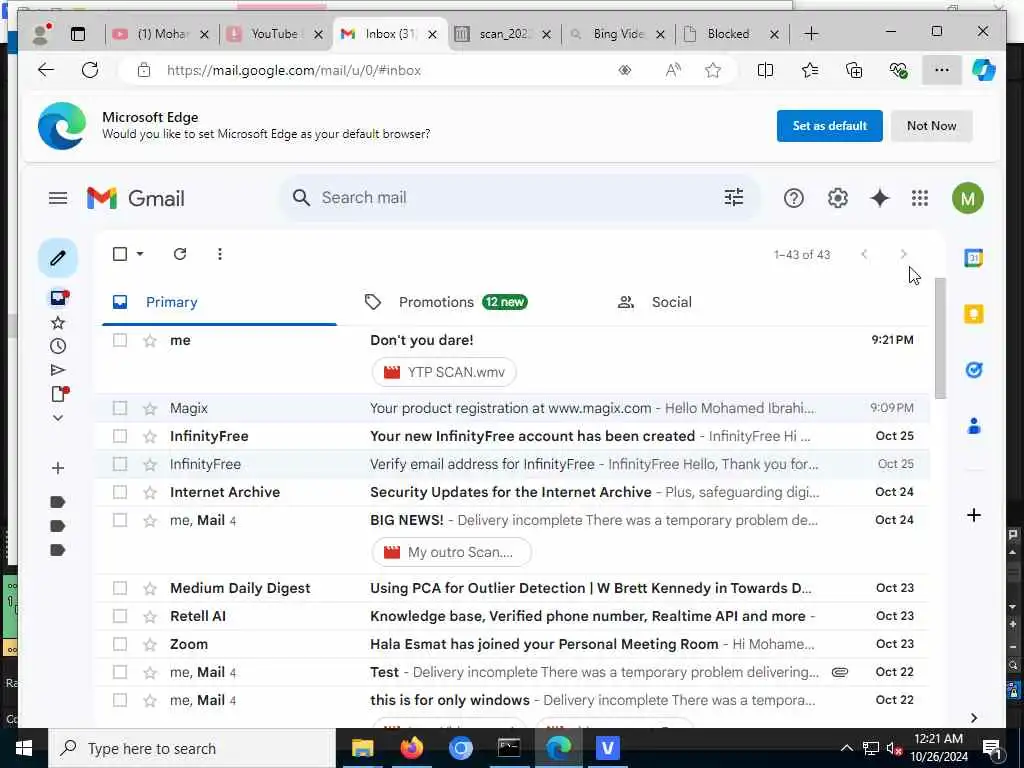Open Gmail compose with the pencil icon
The image size is (1024, 768).
point(57,258)
